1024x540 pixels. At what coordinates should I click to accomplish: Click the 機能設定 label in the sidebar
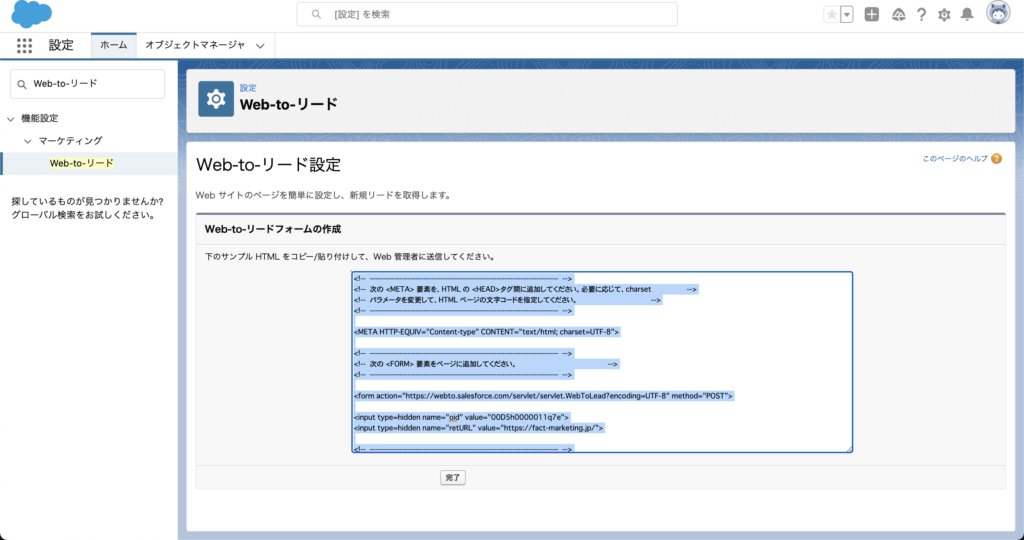(40, 118)
